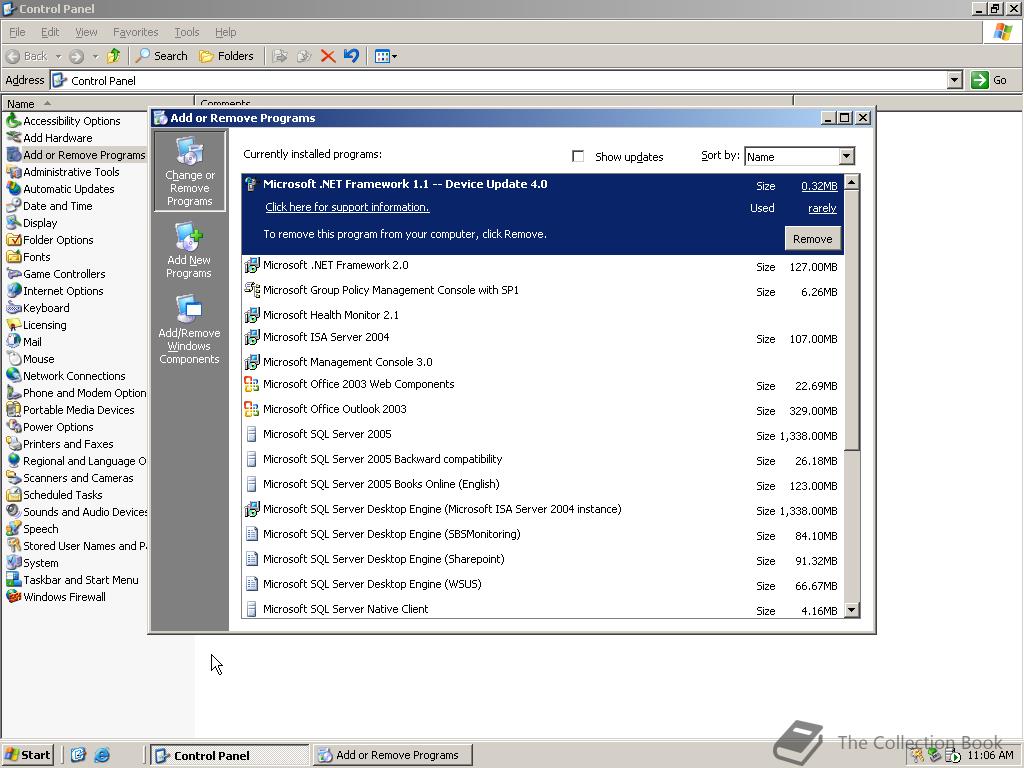Open Folder Options icon

tap(14, 240)
